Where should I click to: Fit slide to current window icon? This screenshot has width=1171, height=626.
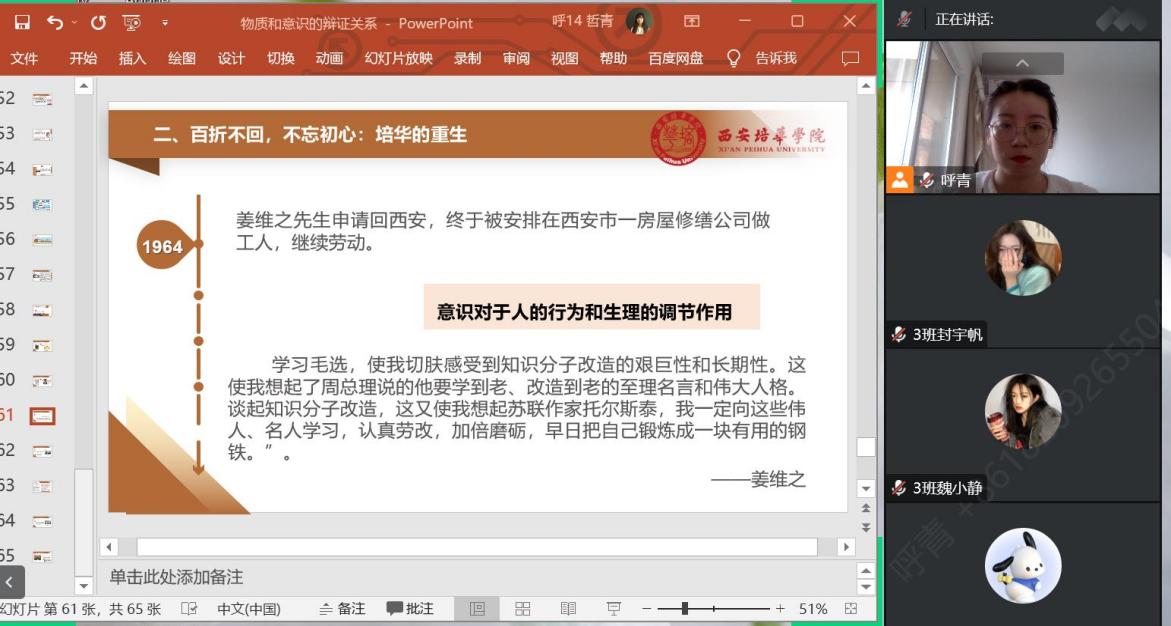851,609
